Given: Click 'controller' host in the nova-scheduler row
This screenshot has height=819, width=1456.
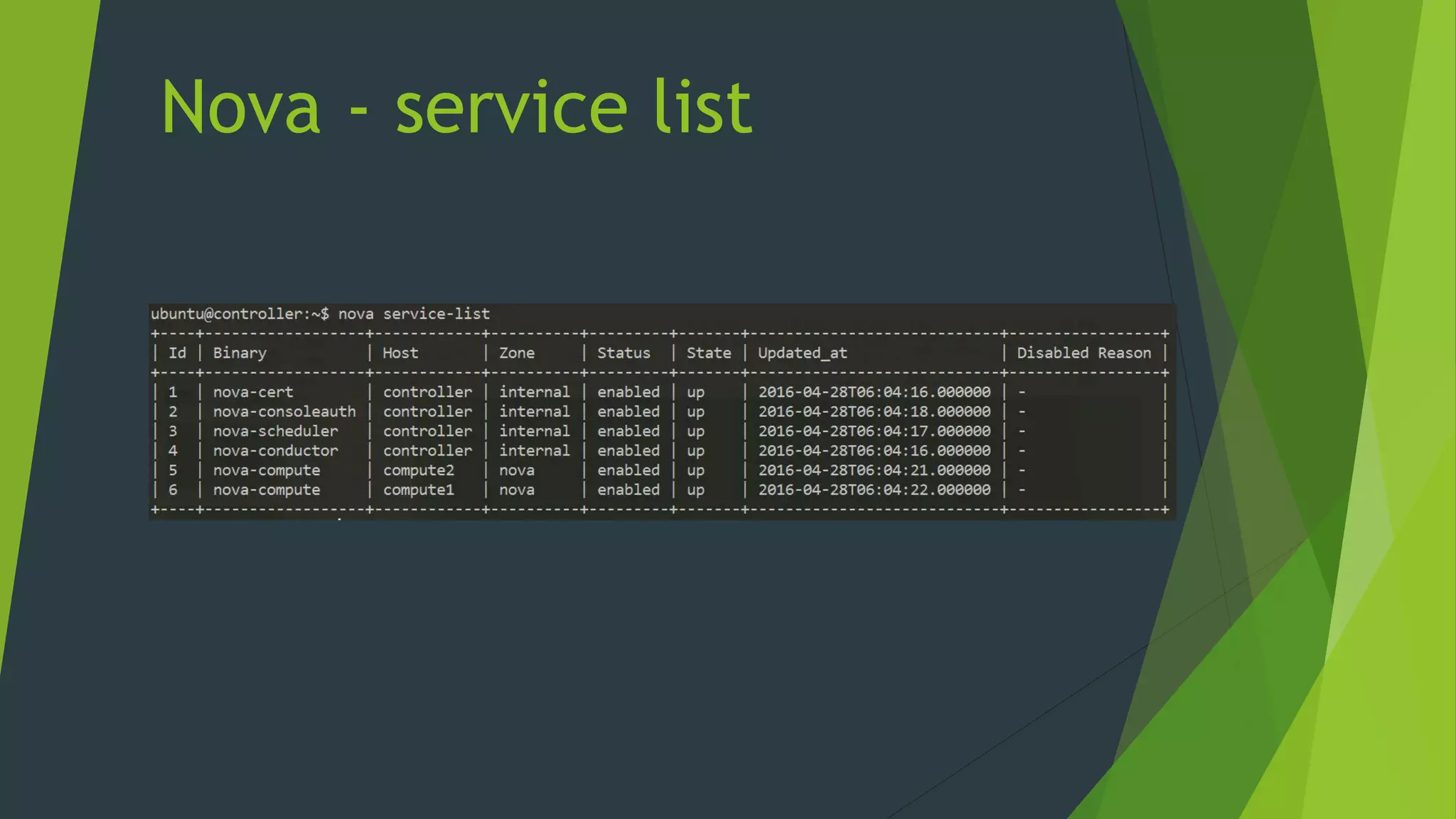Looking at the screenshot, I should pyautogui.click(x=427, y=431).
